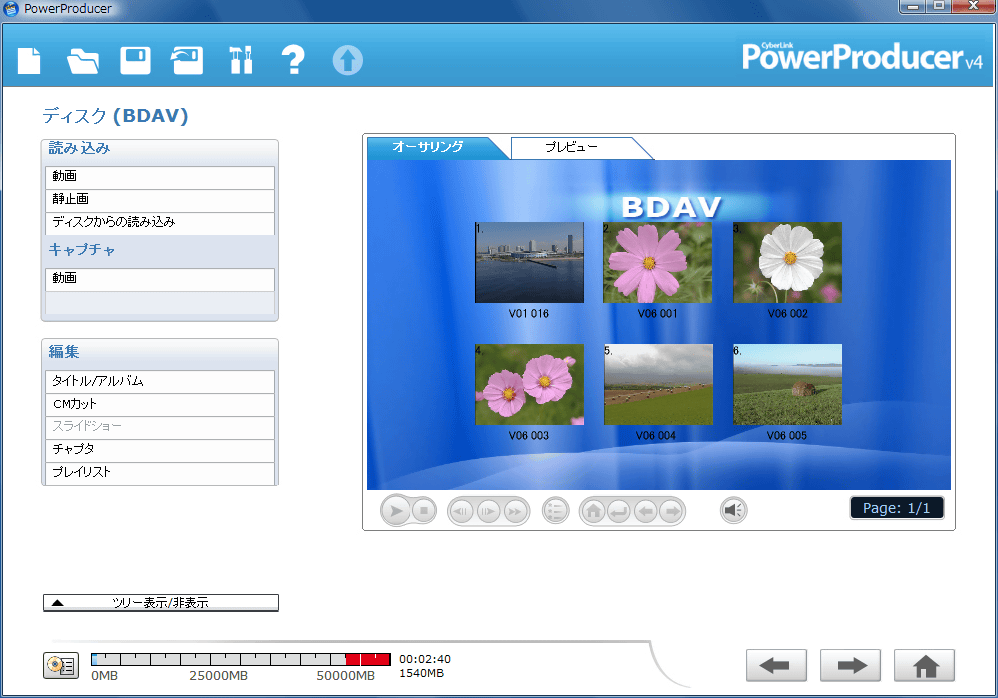Click the disc capacity icon beside the capacity bar
The width and height of the screenshot is (998, 698).
(x=61, y=666)
